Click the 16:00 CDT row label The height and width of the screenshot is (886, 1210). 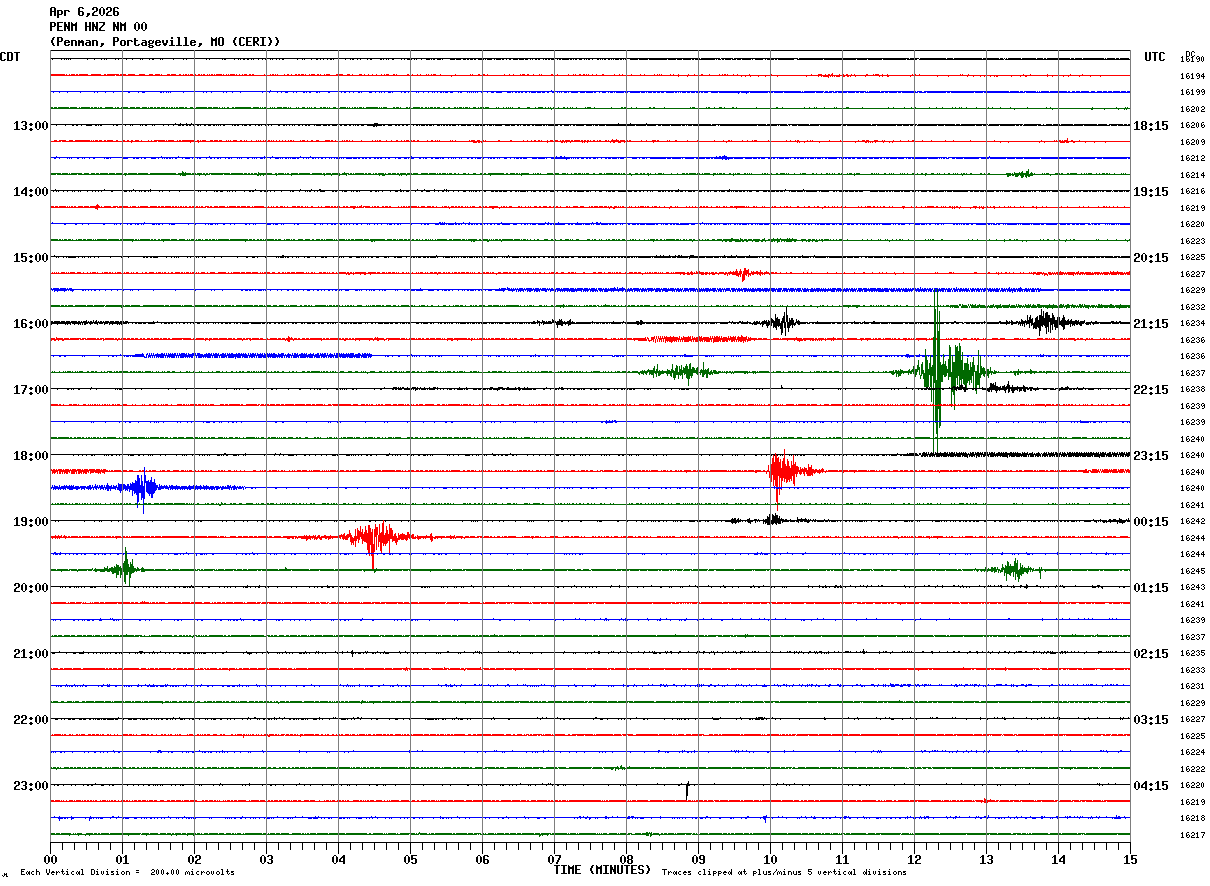click(x=31, y=324)
